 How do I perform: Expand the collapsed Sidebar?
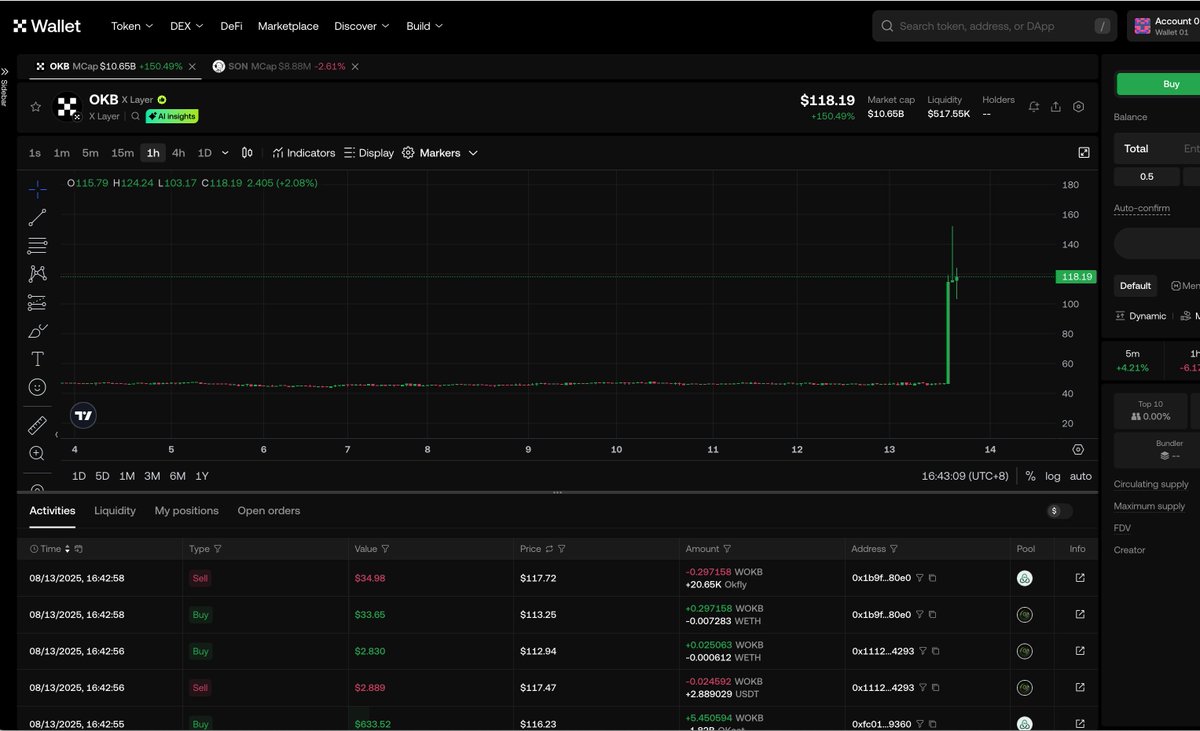point(4,88)
